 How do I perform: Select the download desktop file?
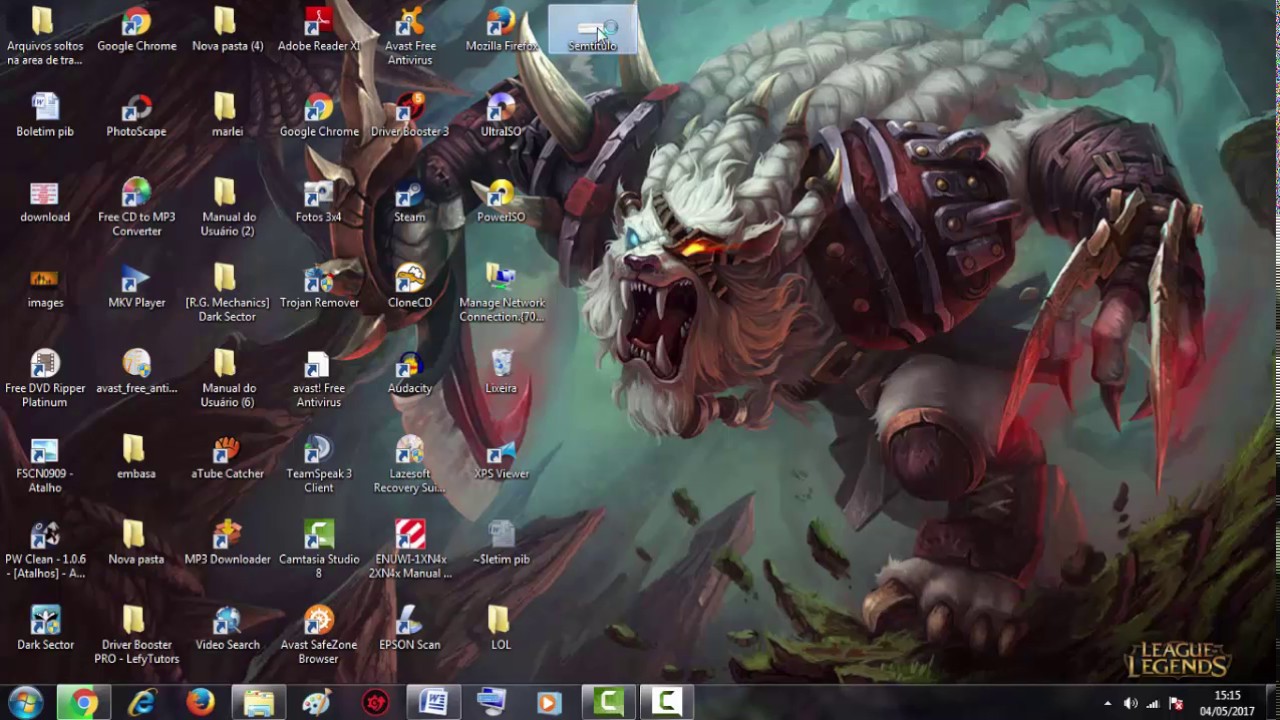(45, 200)
